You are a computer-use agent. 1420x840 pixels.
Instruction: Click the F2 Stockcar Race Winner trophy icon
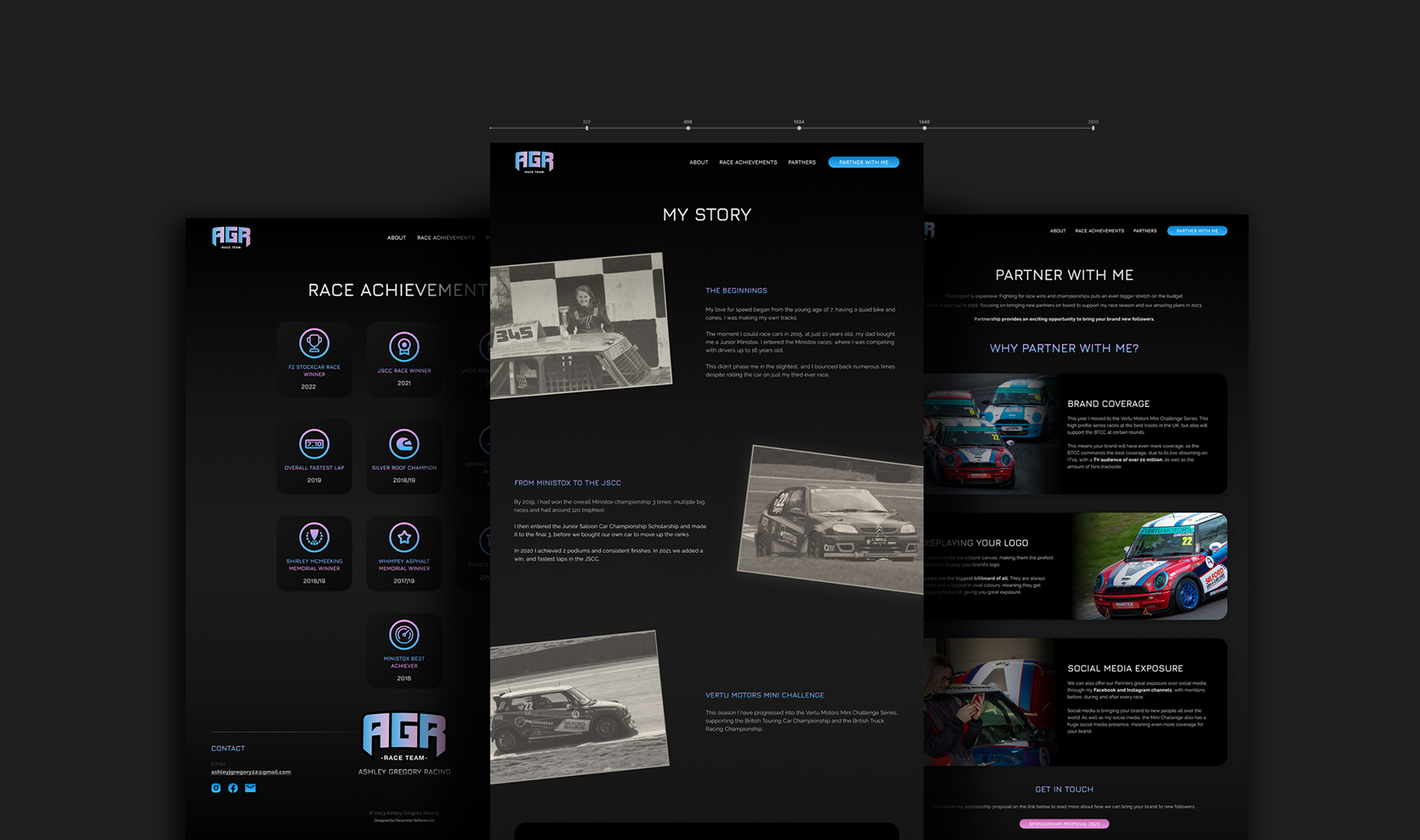[314, 344]
